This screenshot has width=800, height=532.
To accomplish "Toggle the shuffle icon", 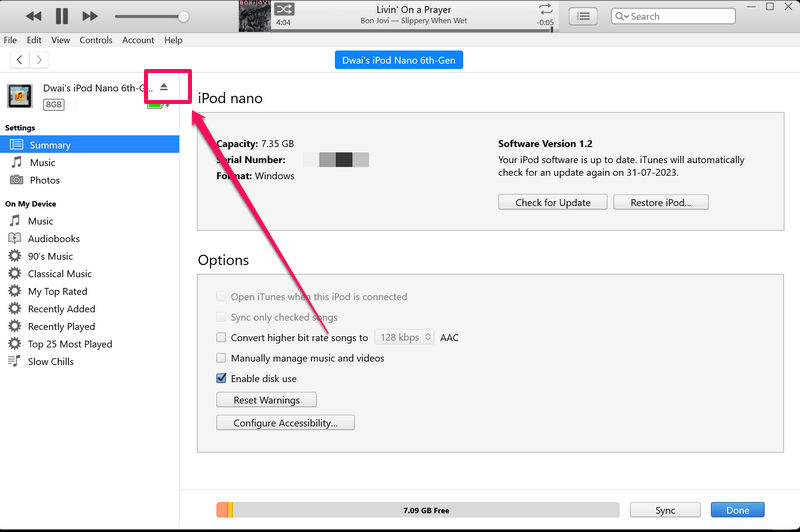I will pyautogui.click(x=284, y=9).
